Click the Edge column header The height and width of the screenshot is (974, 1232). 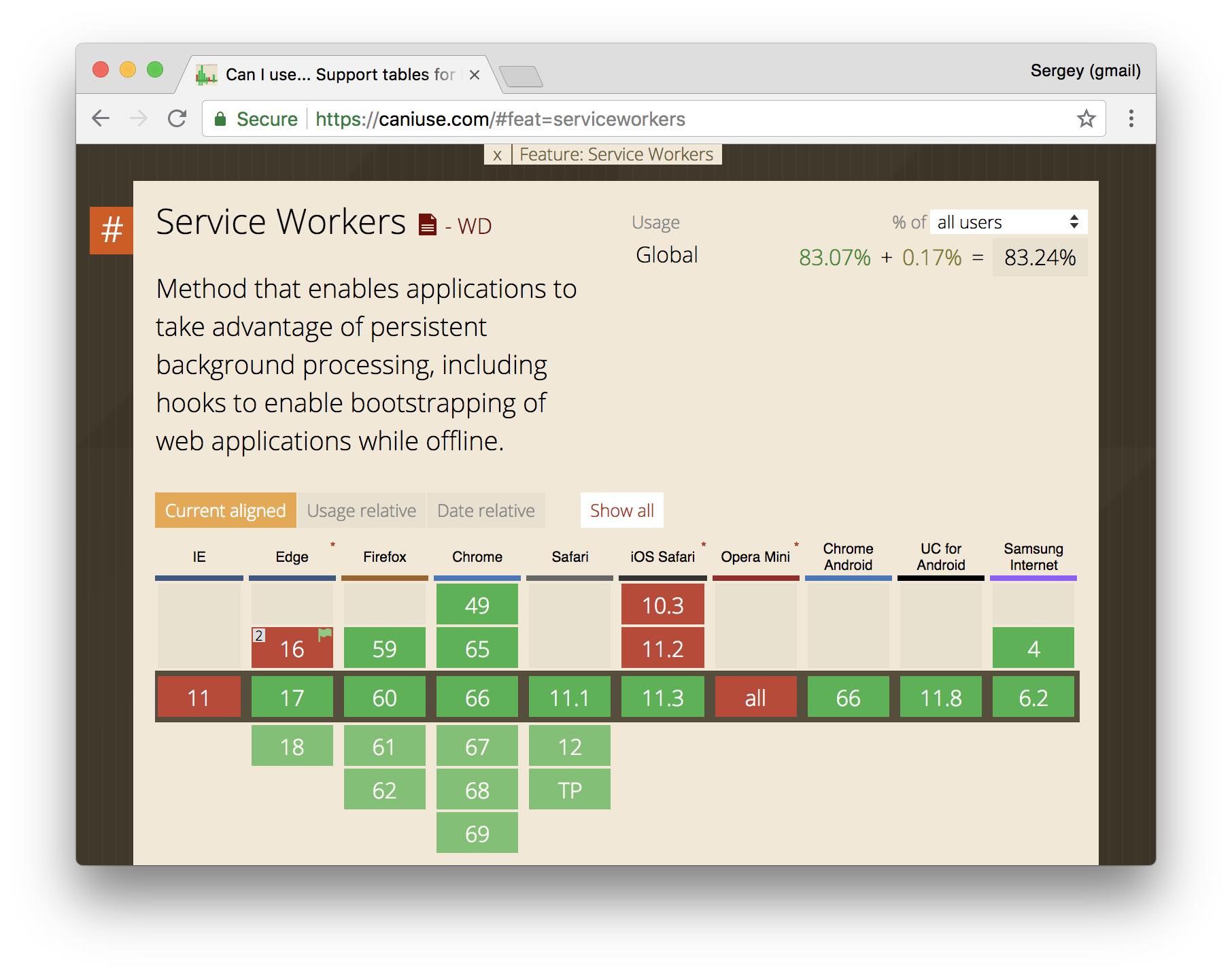pos(292,556)
